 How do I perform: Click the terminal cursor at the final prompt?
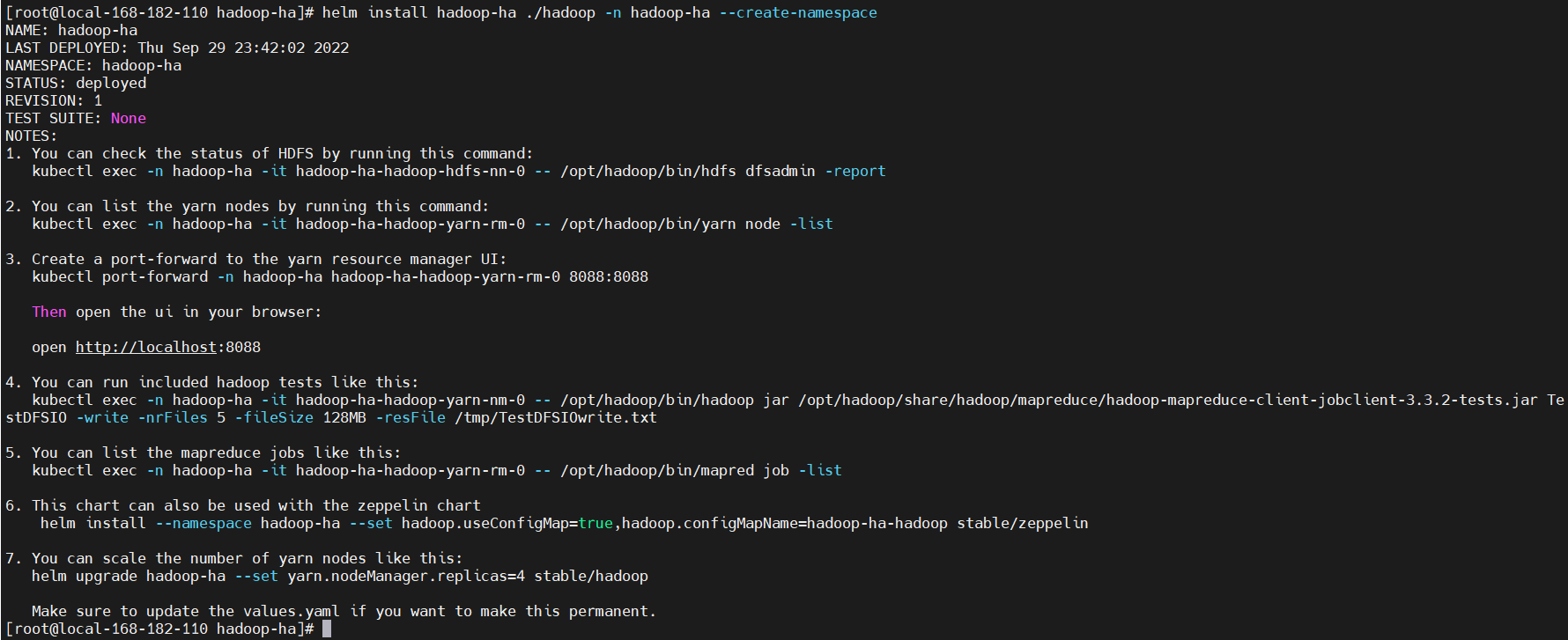[327, 629]
